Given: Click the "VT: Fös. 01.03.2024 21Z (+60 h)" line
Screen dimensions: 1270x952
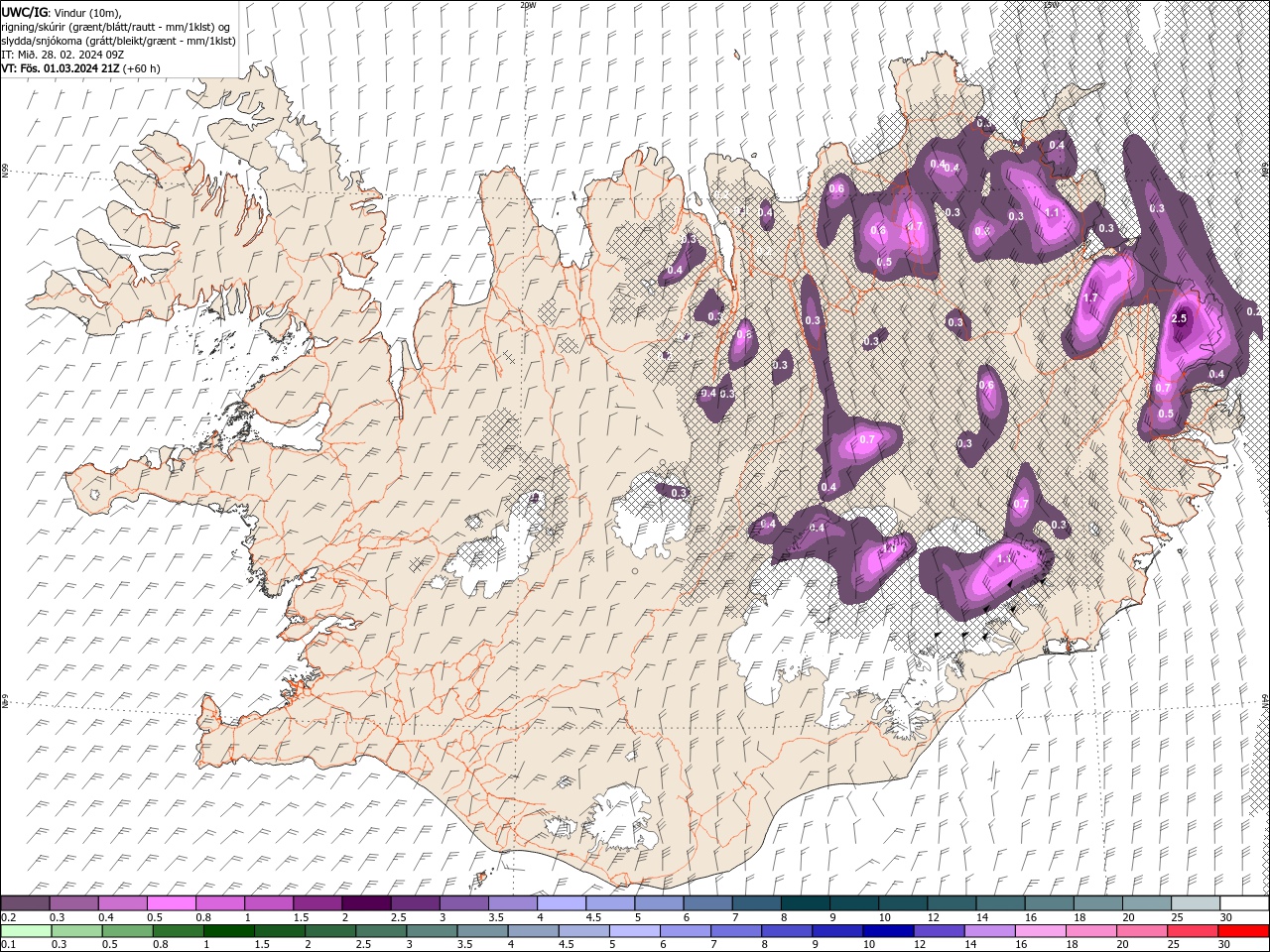Looking at the screenshot, I should pyautogui.click(x=81, y=68).
